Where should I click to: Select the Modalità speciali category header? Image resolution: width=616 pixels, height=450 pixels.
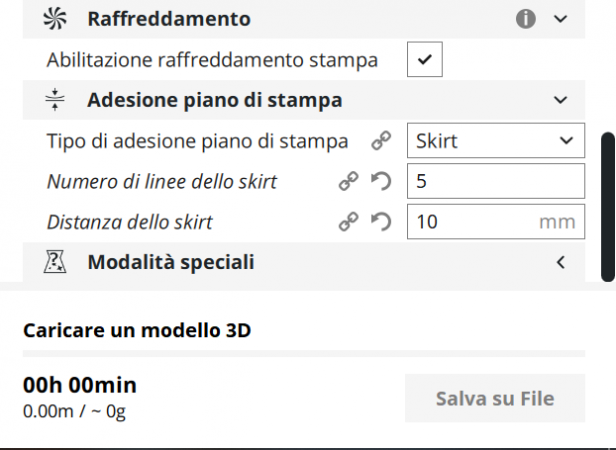pos(171,263)
